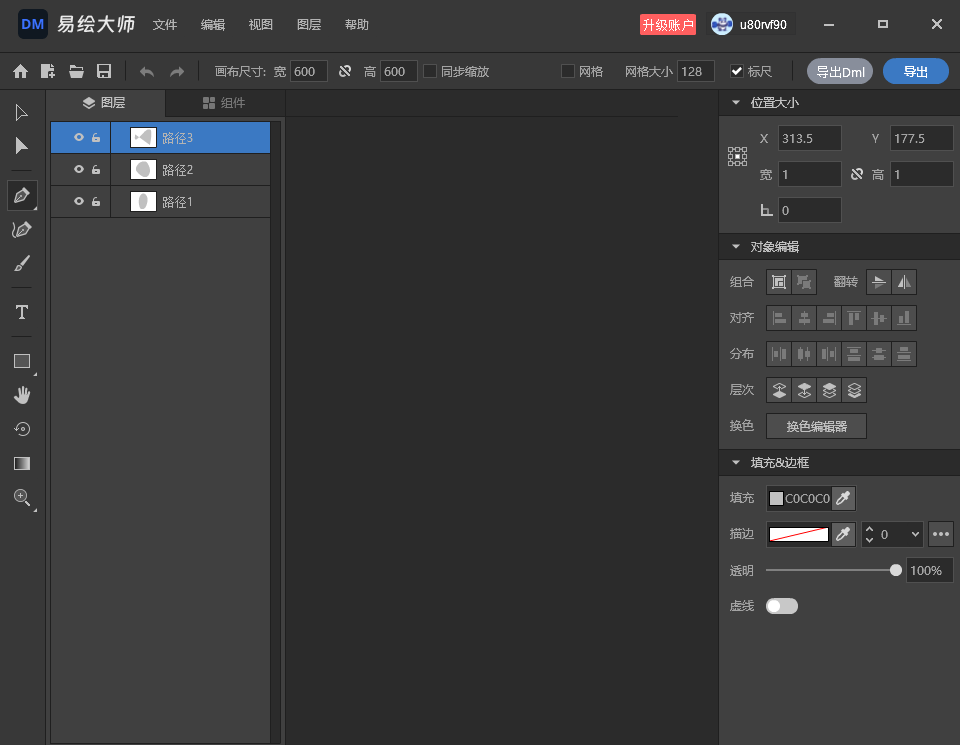Turn on the 虚线 dashed line switch
The image size is (960, 745).
[x=782, y=606]
